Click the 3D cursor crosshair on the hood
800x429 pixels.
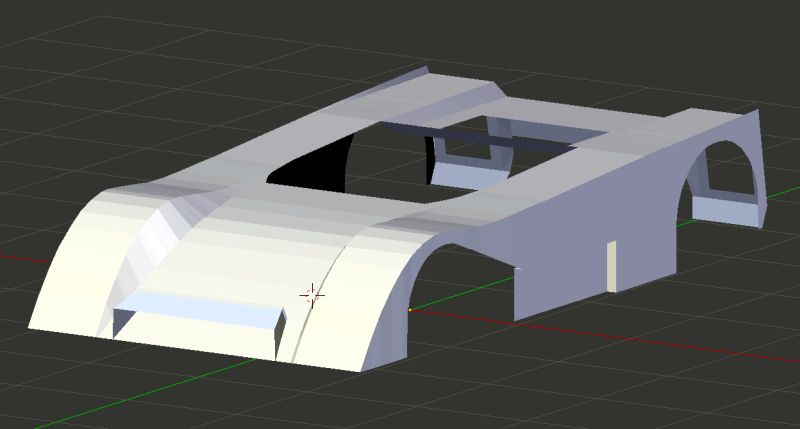[x=312, y=295]
